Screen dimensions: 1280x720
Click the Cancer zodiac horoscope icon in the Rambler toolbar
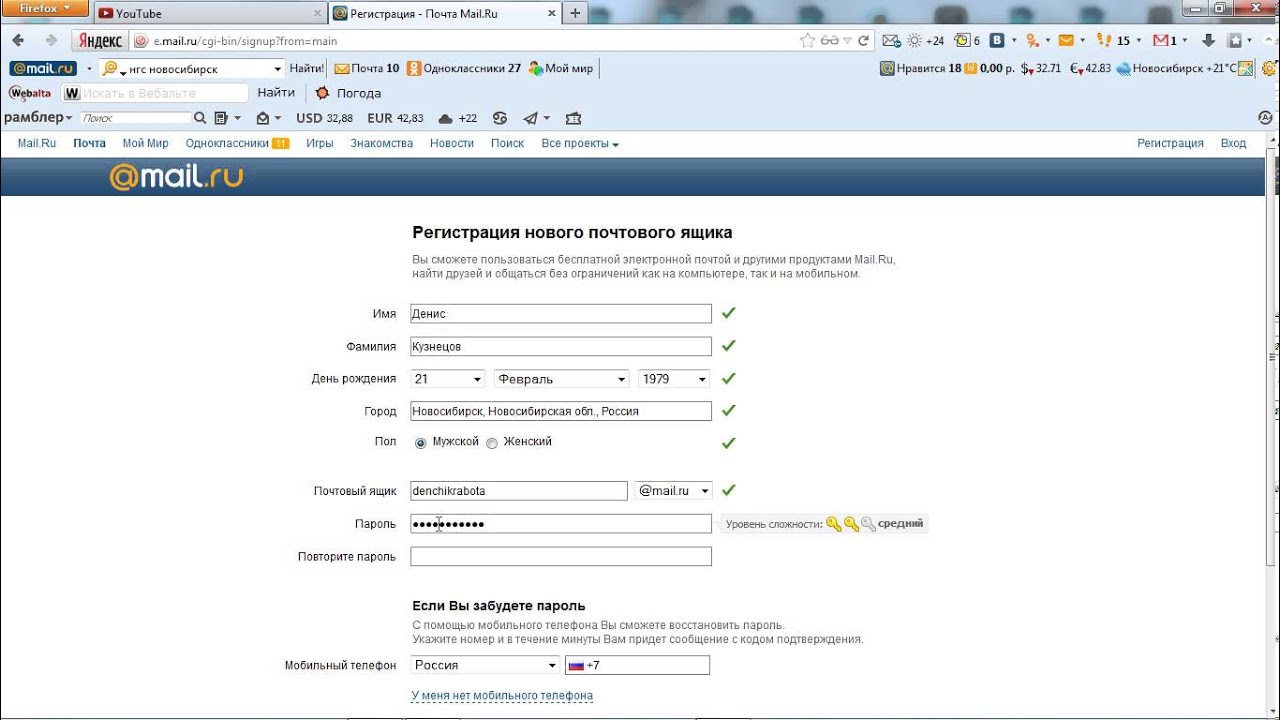[499, 118]
